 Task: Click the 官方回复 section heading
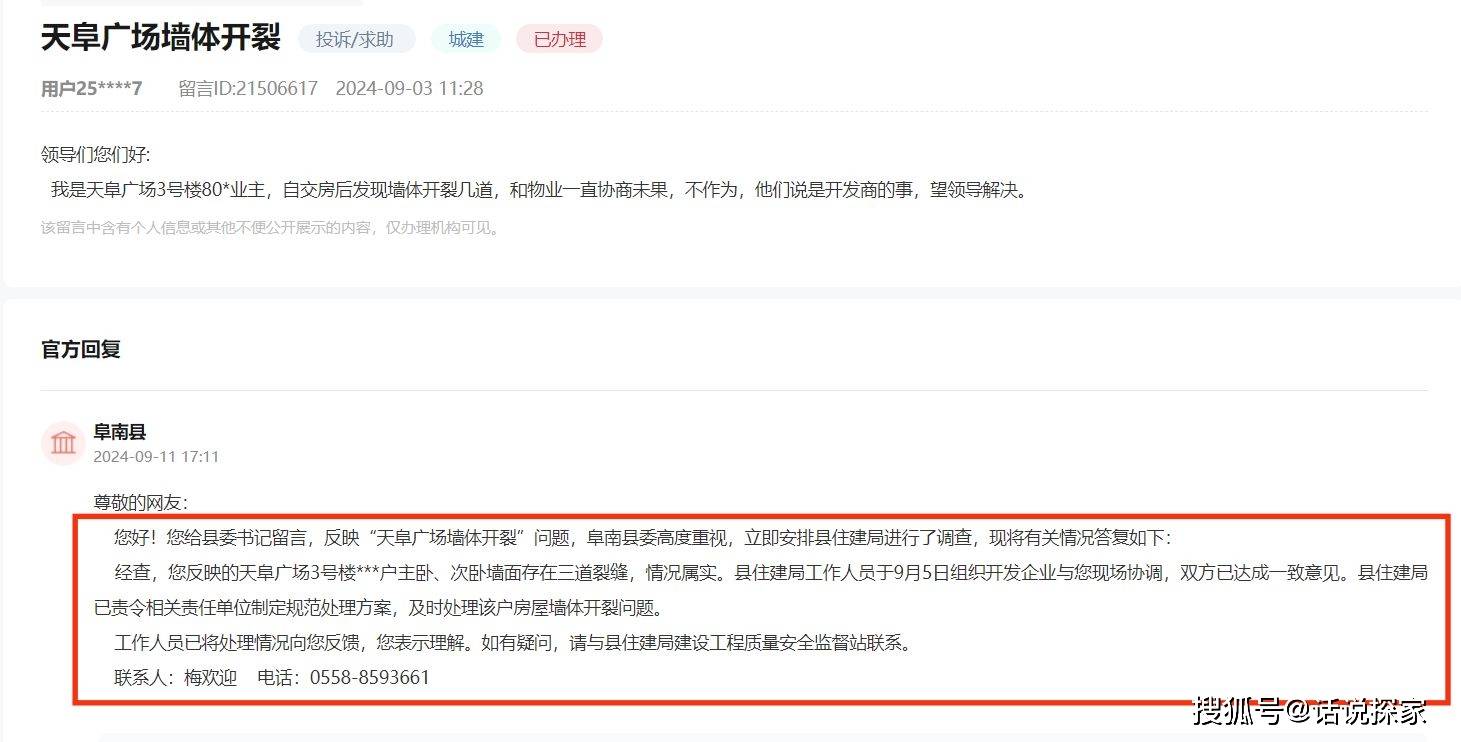(81, 350)
